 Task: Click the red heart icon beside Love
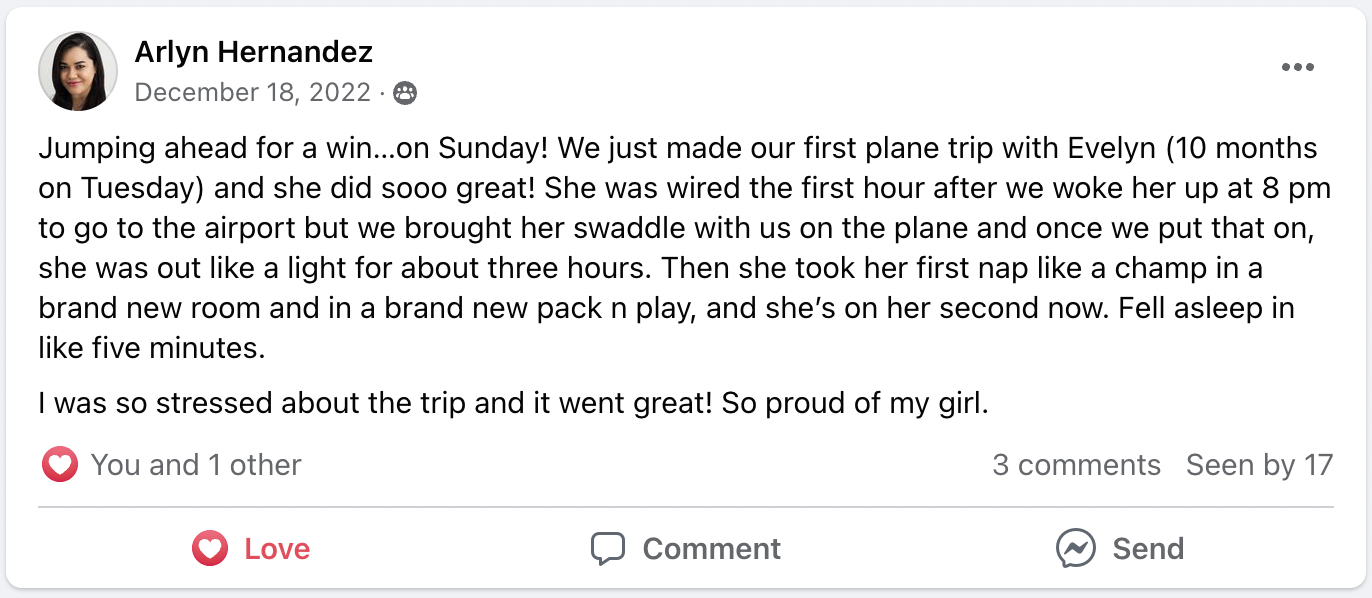click(x=210, y=549)
